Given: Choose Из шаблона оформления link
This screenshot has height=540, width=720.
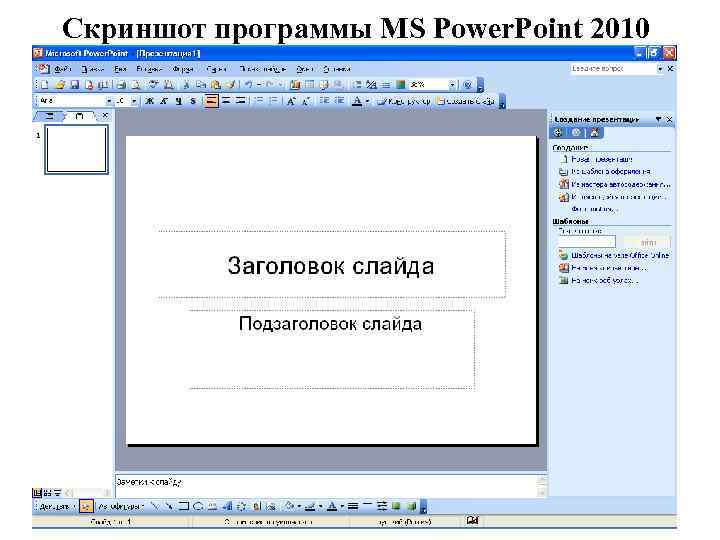Looking at the screenshot, I should point(611,171).
